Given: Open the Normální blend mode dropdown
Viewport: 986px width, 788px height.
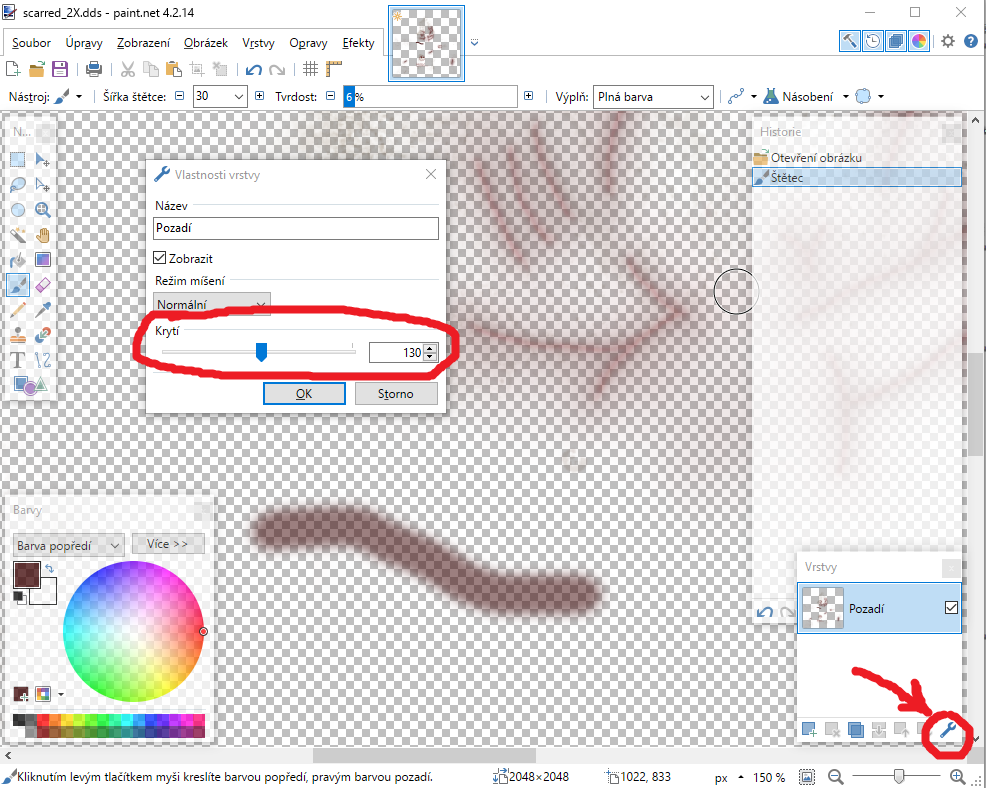Looking at the screenshot, I should click(x=212, y=304).
